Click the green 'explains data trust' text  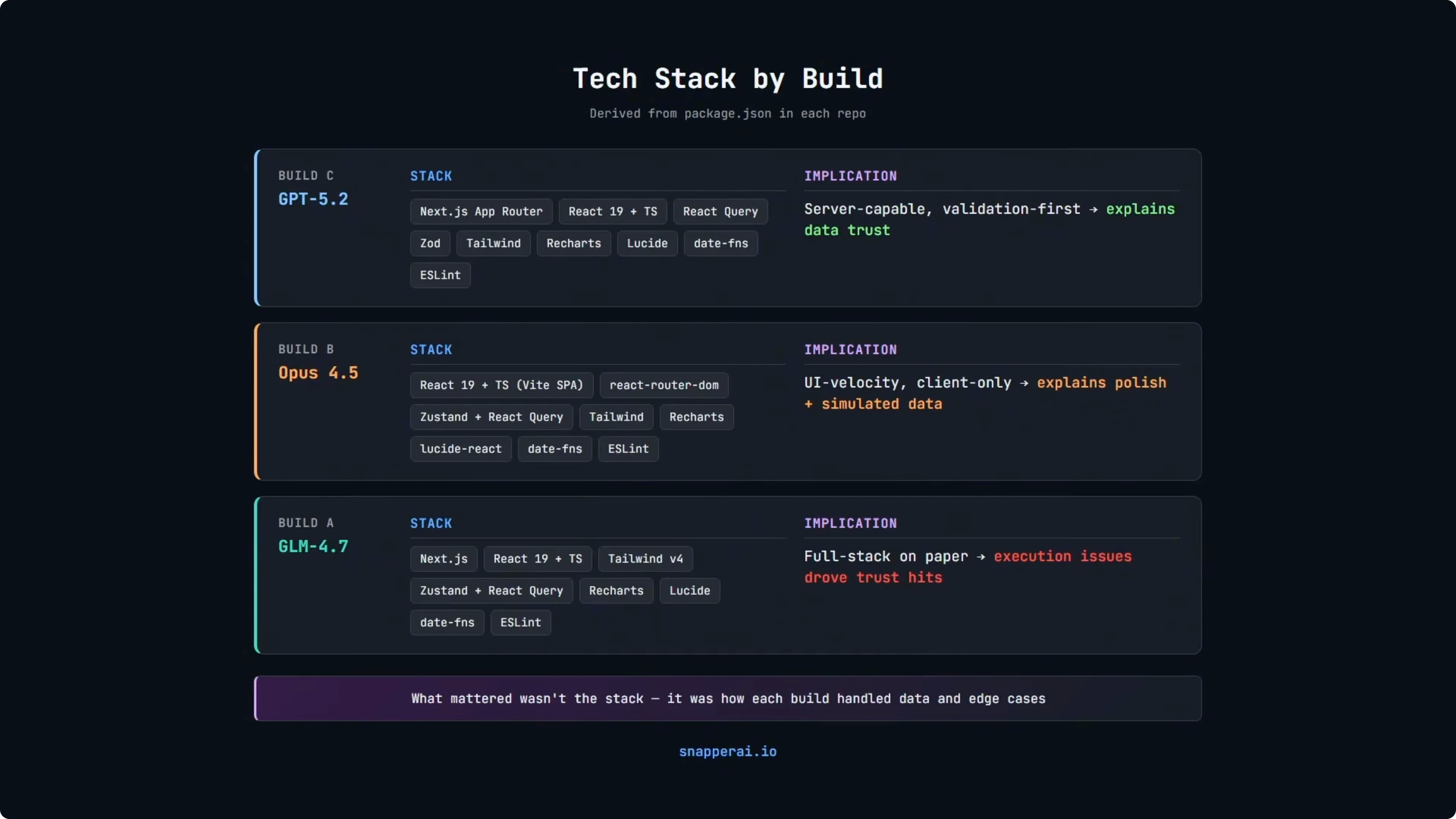coord(1139,209)
